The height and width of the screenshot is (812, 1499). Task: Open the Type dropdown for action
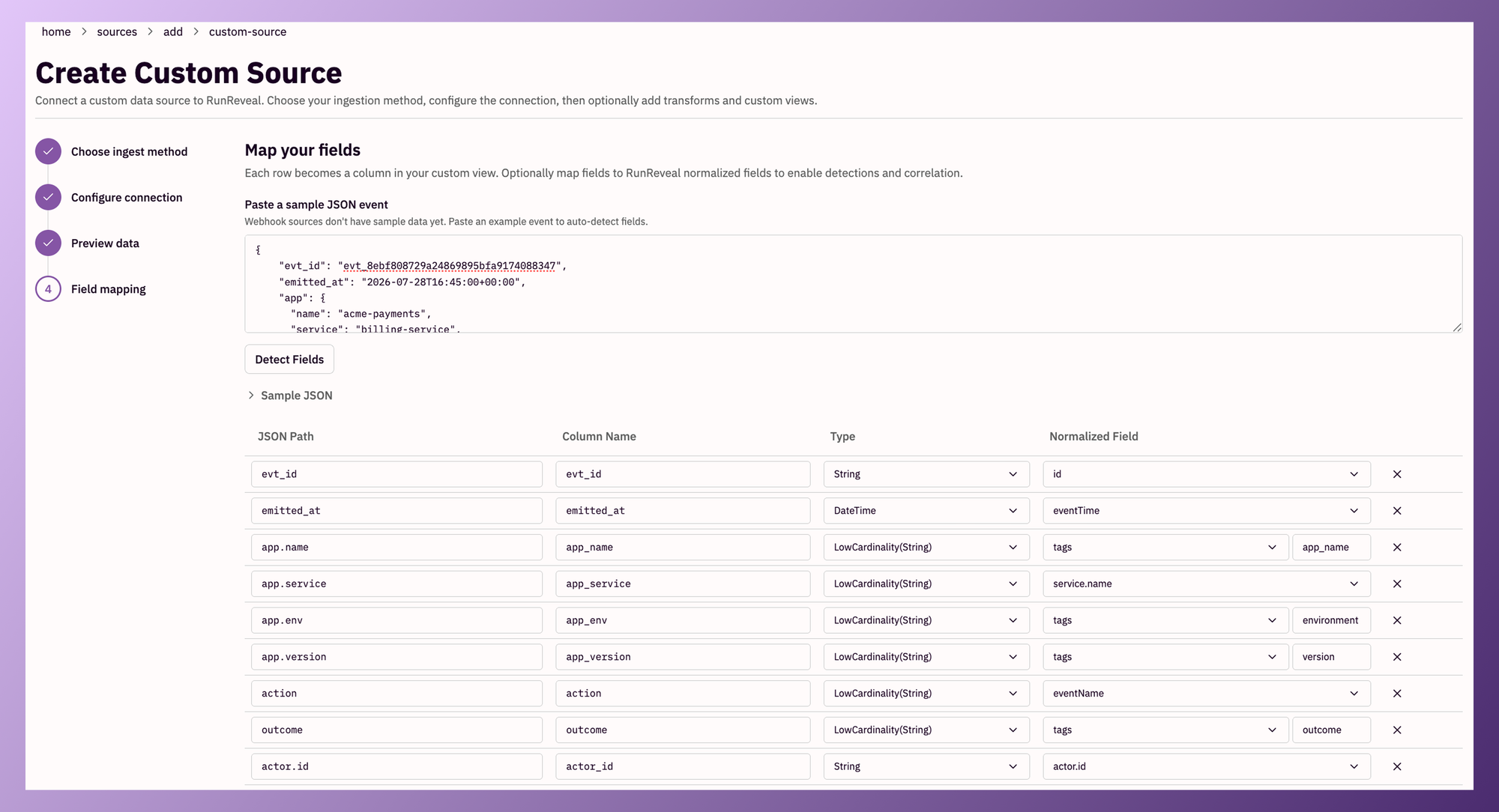(926, 694)
